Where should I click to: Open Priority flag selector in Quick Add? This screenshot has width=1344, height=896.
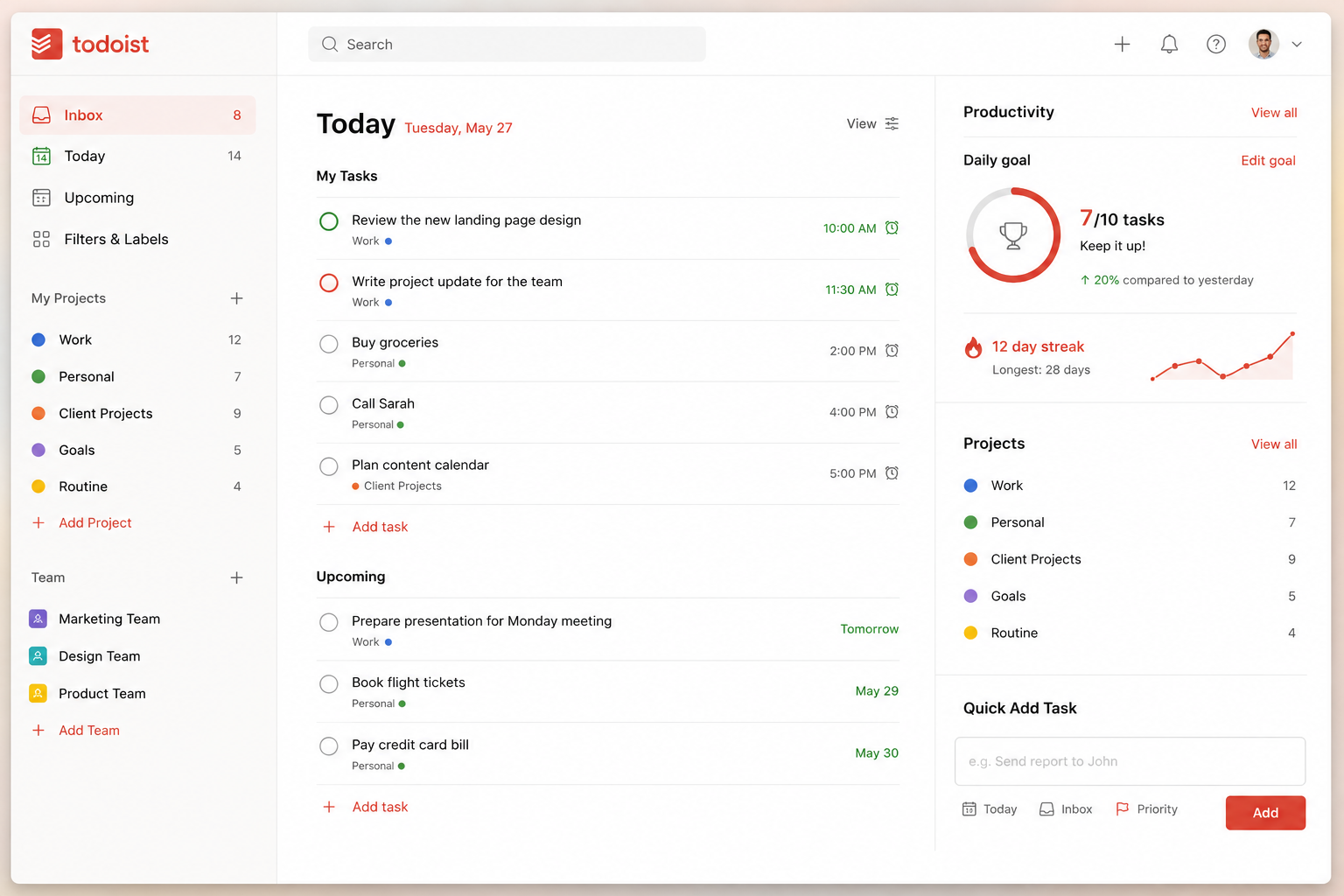click(1147, 809)
